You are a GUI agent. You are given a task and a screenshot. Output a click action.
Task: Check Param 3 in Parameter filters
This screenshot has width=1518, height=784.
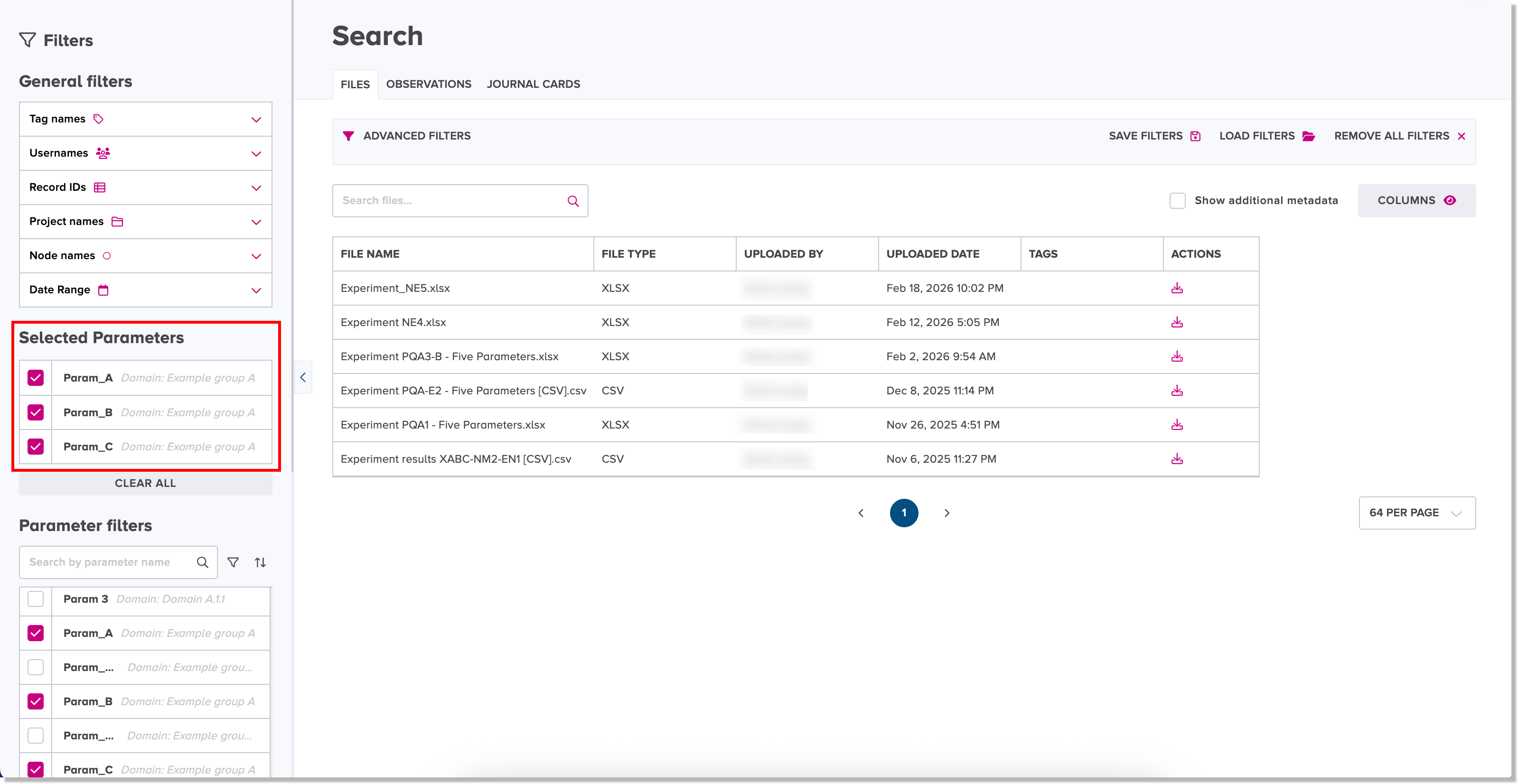[x=35, y=599]
